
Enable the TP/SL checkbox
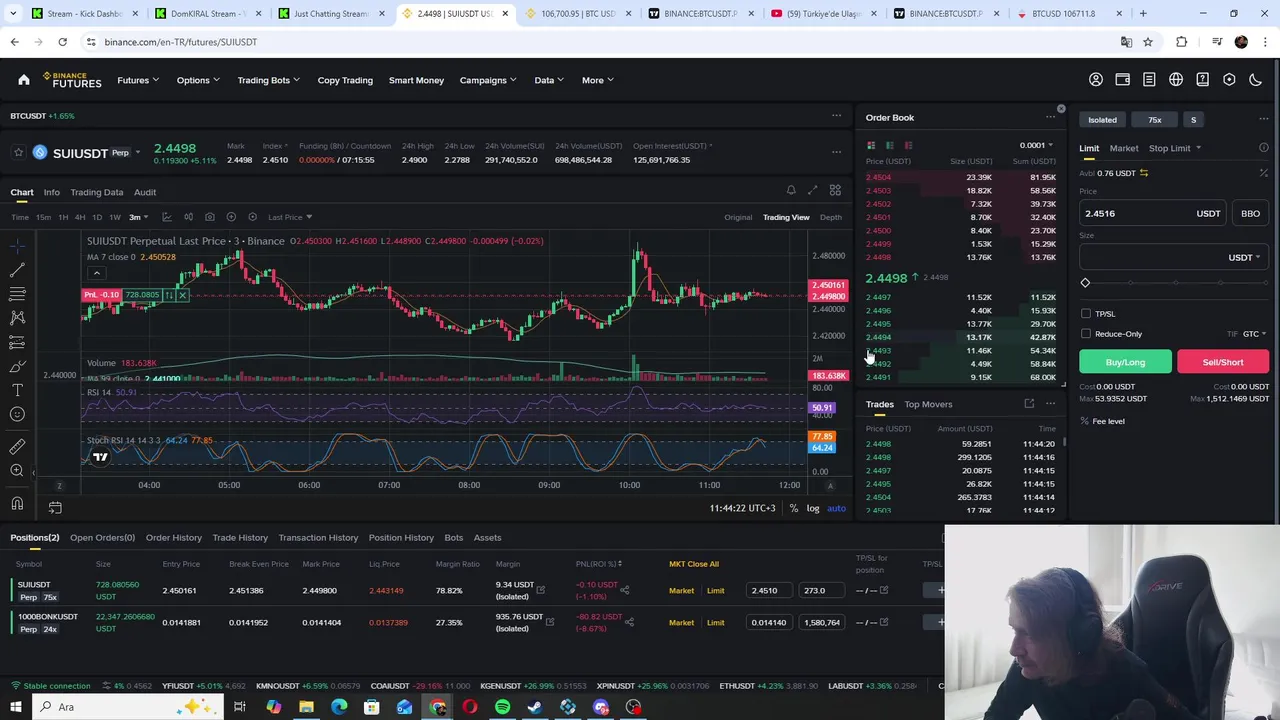(1086, 314)
